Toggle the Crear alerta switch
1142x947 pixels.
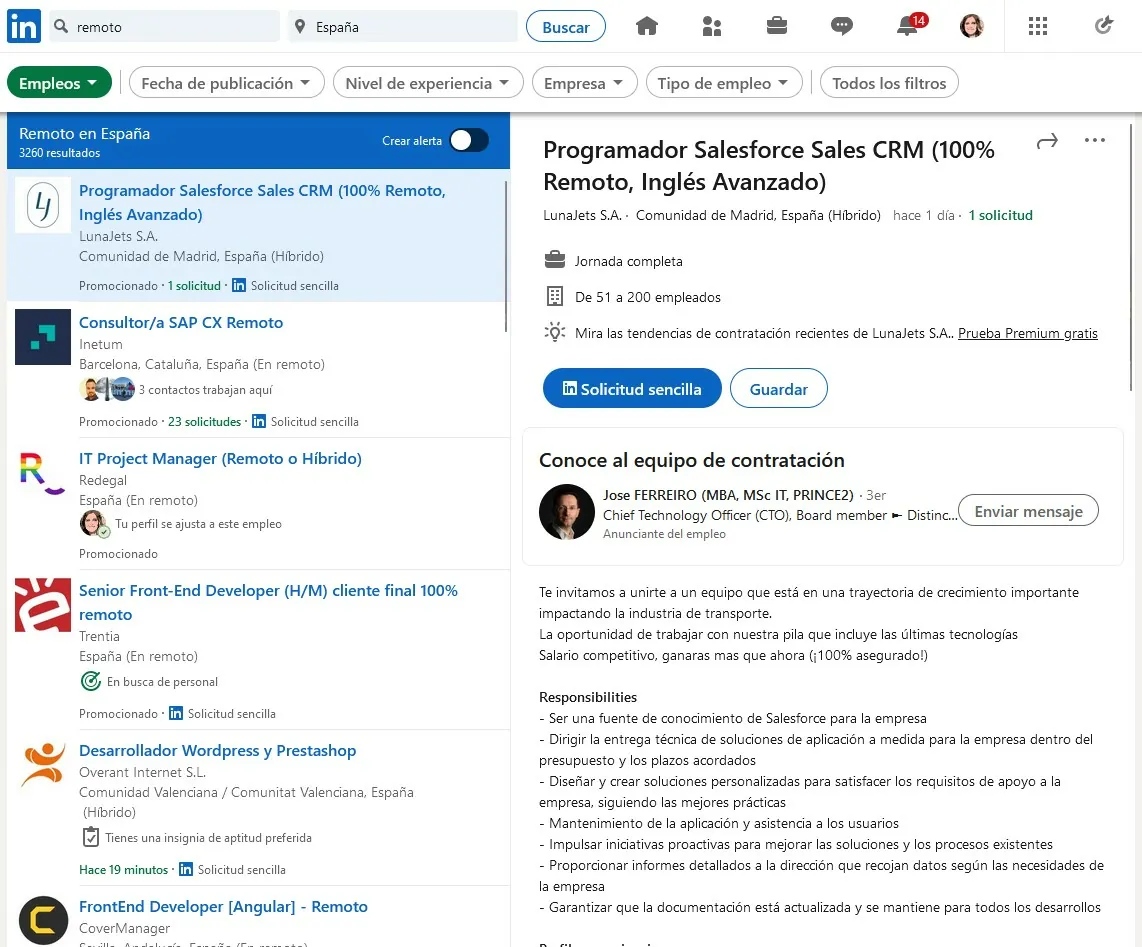[x=468, y=140]
